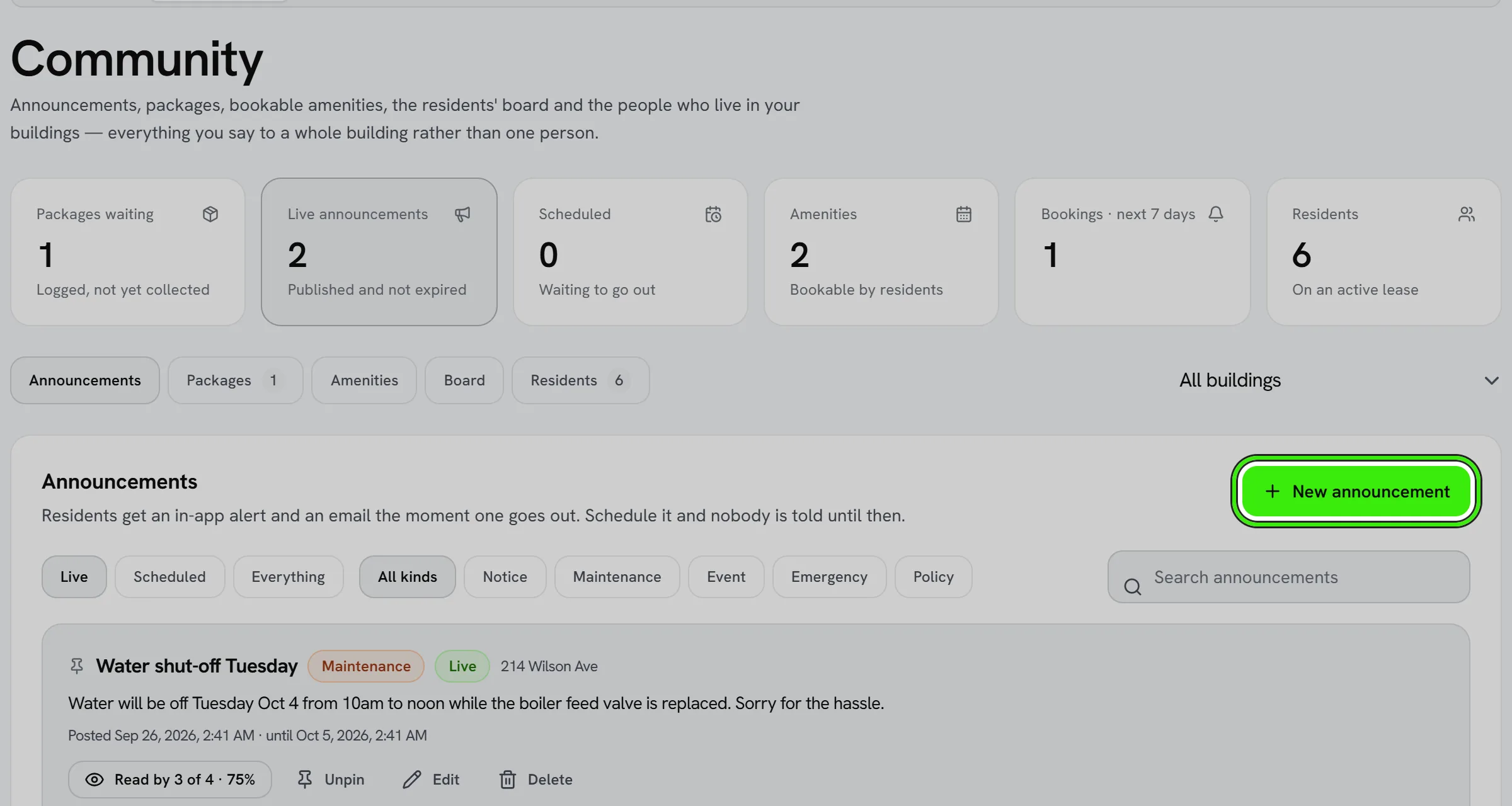Unpin the Water shut-off announcement
This screenshot has width=1512, height=806.
click(331, 780)
